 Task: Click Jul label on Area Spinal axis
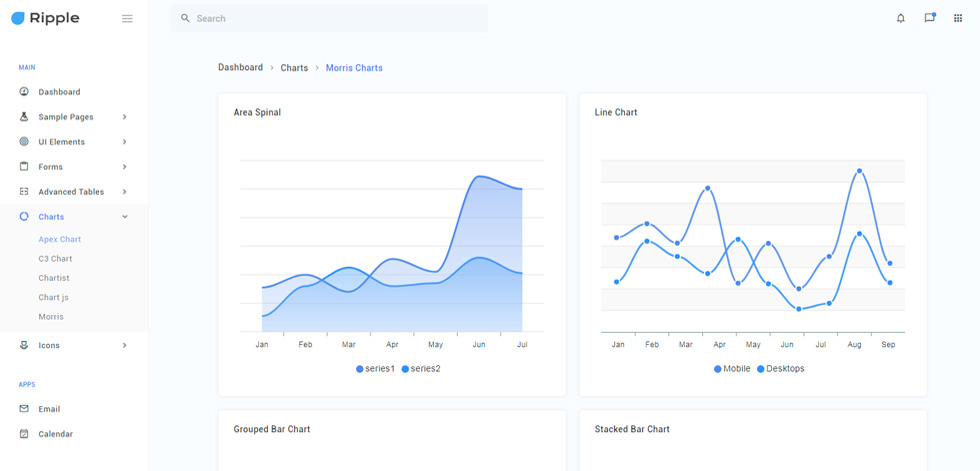tap(522, 345)
